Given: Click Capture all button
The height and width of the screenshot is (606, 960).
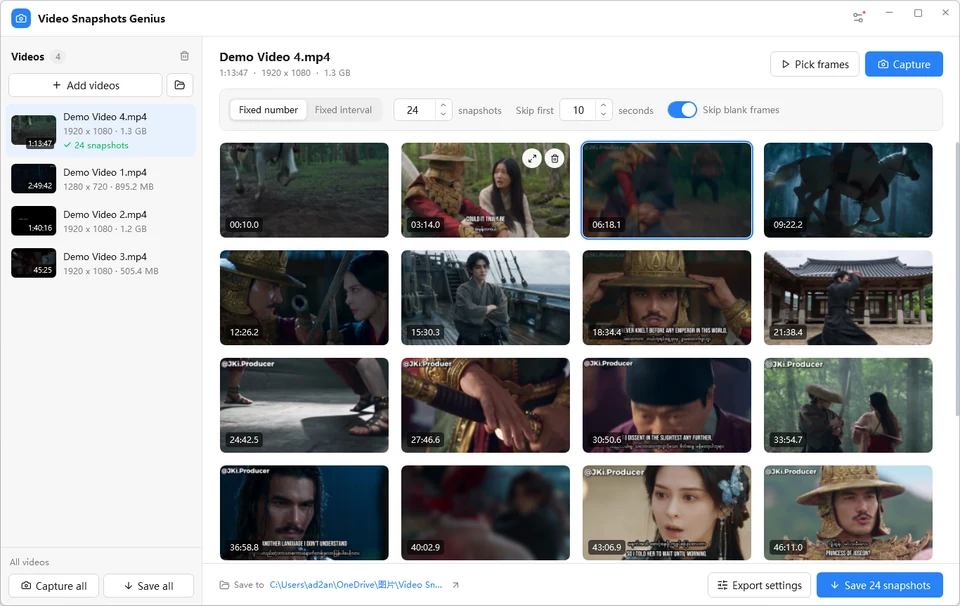Looking at the screenshot, I should point(54,586).
